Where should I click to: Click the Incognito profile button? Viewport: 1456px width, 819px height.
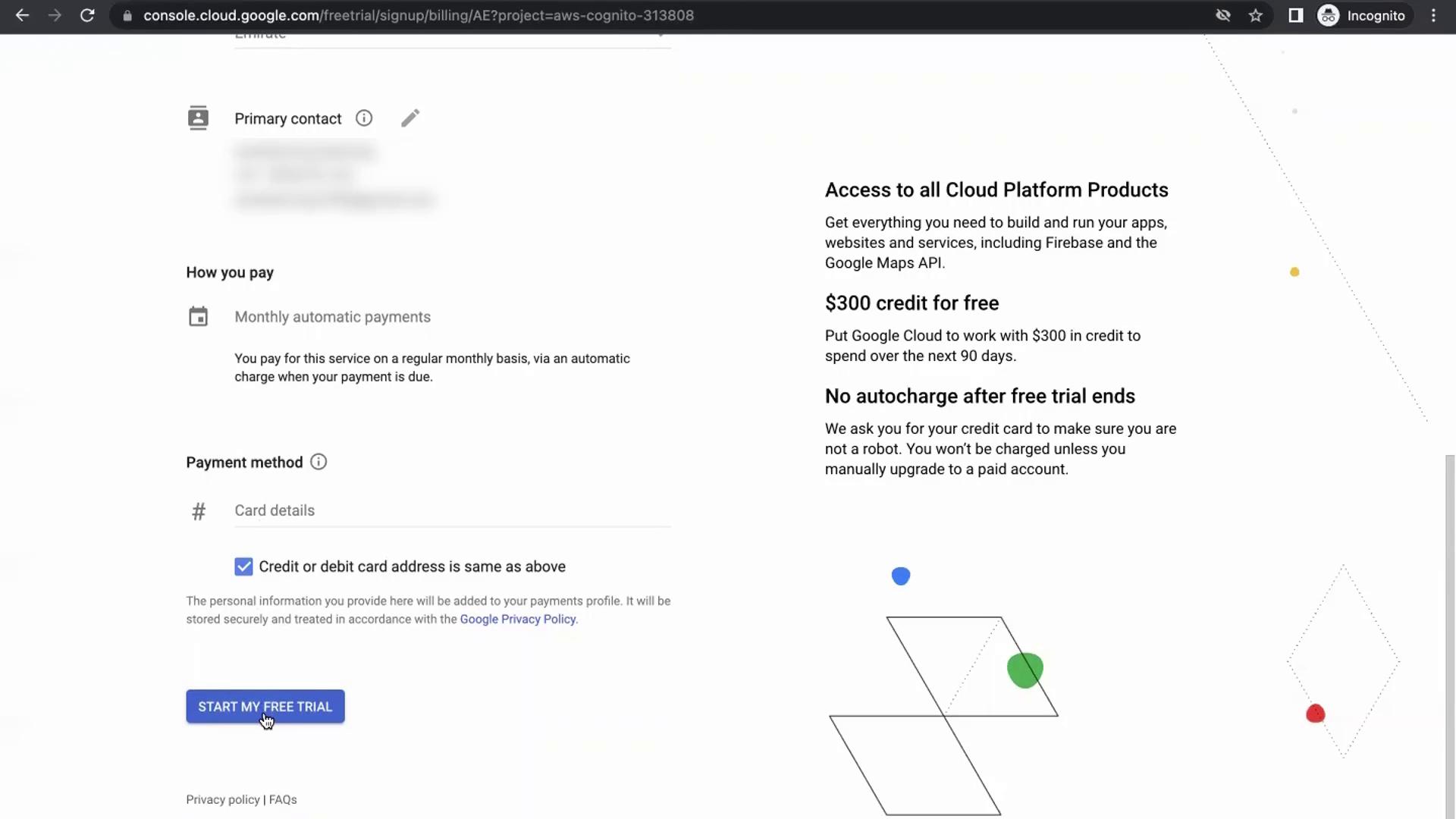pyautogui.click(x=1362, y=15)
